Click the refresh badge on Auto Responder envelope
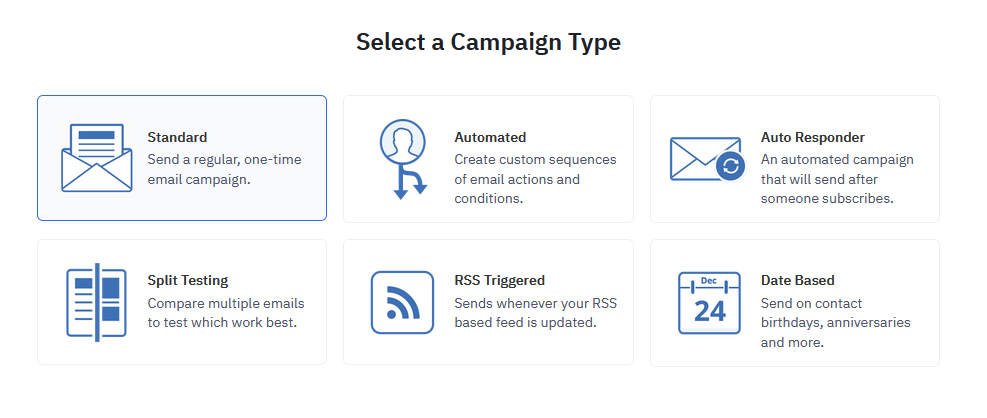The width and height of the screenshot is (987, 418). tap(731, 166)
